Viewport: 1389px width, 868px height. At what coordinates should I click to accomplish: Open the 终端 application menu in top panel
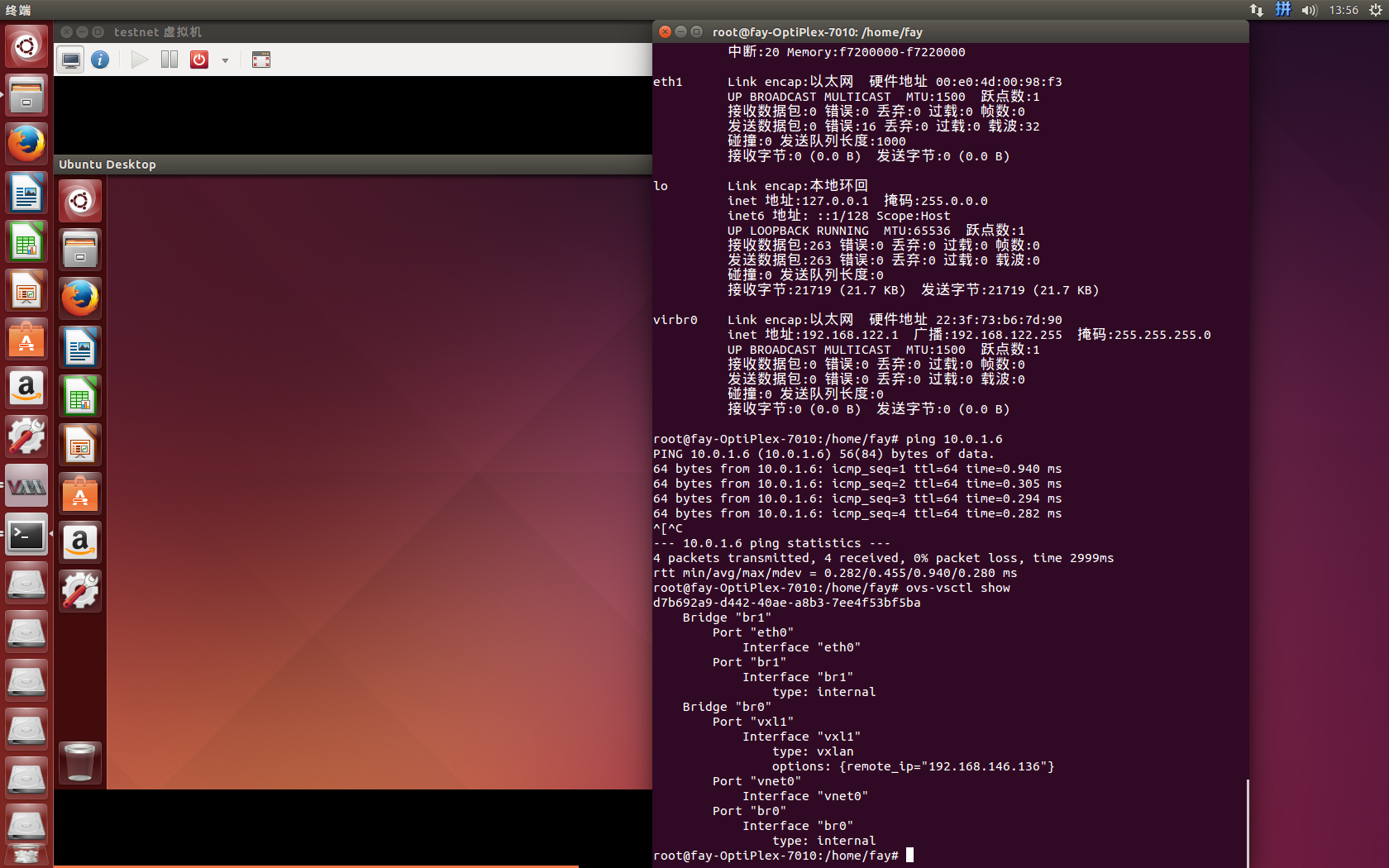[18, 10]
